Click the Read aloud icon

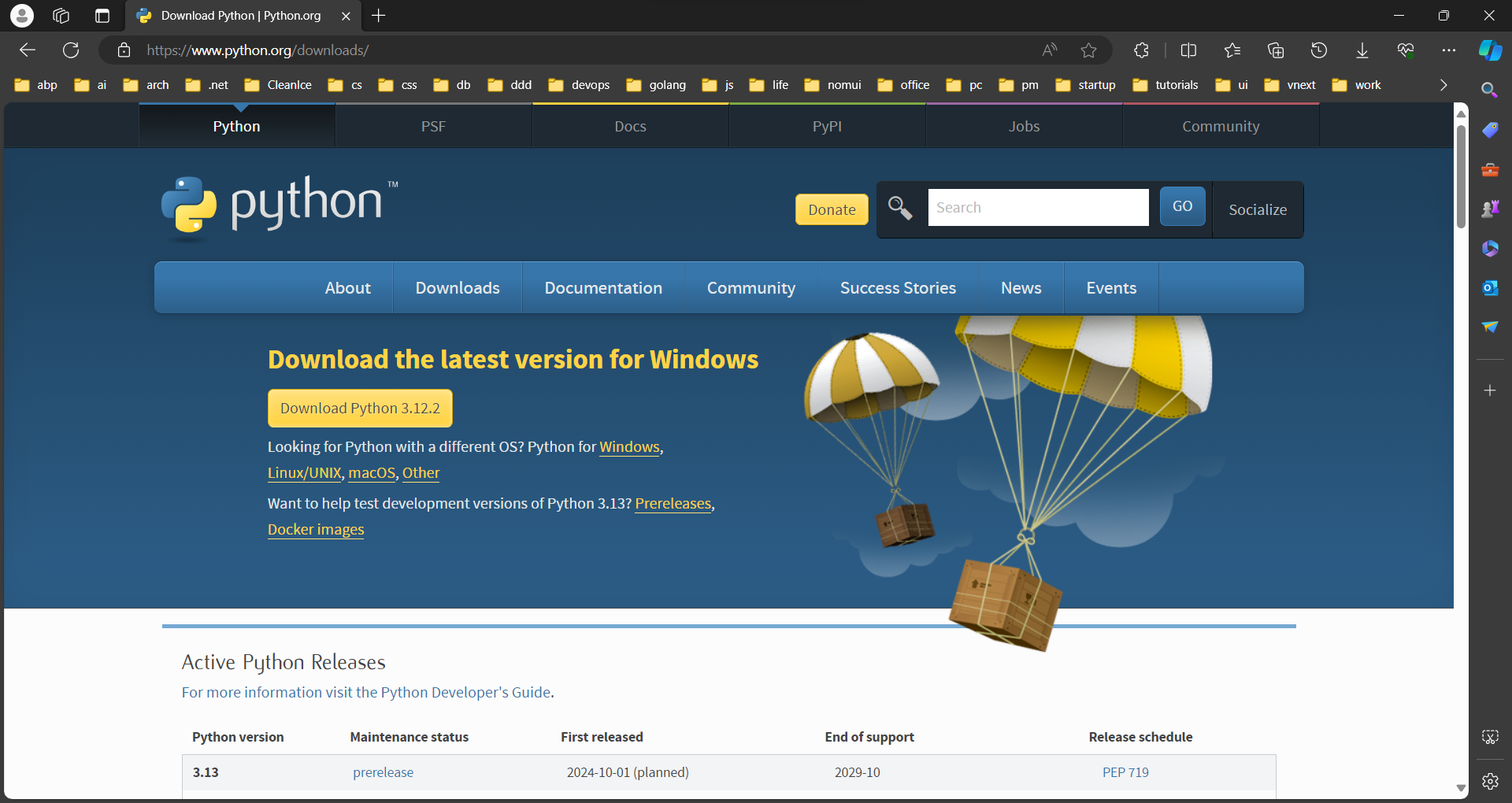point(1050,50)
